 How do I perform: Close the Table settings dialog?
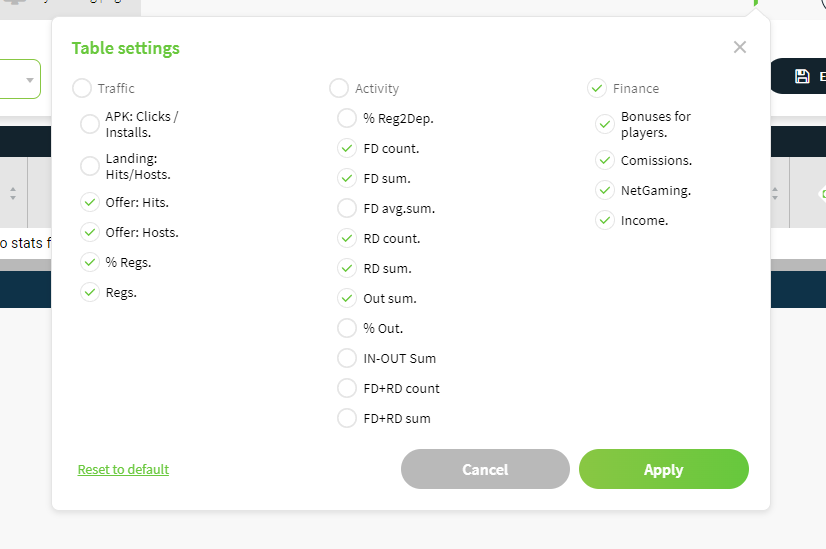pos(740,47)
